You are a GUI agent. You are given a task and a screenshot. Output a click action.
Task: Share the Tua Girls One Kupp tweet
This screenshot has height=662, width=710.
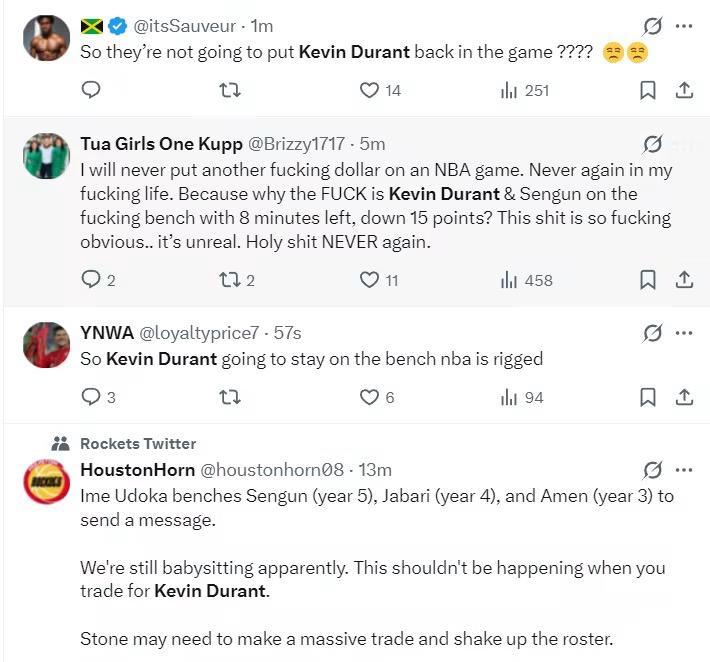(685, 280)
